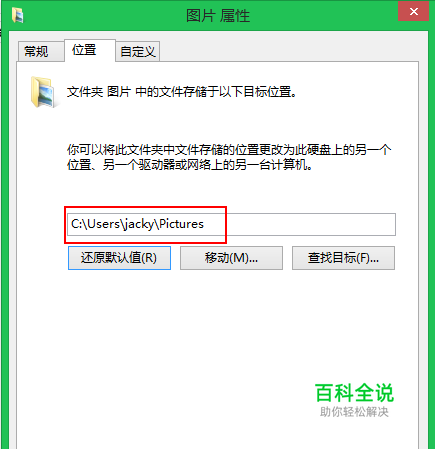Click the 还原默认值(R) button
Image resolution: width=435 pixels, height=449 pixels.
(x=119, y=258)
